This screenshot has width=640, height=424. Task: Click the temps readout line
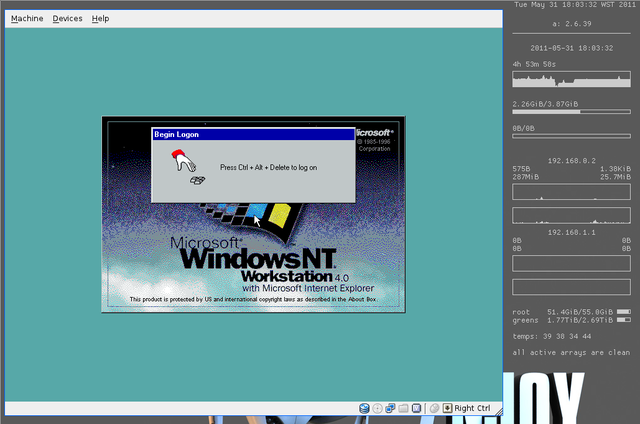pyautogui.click(x=552, y=336)
